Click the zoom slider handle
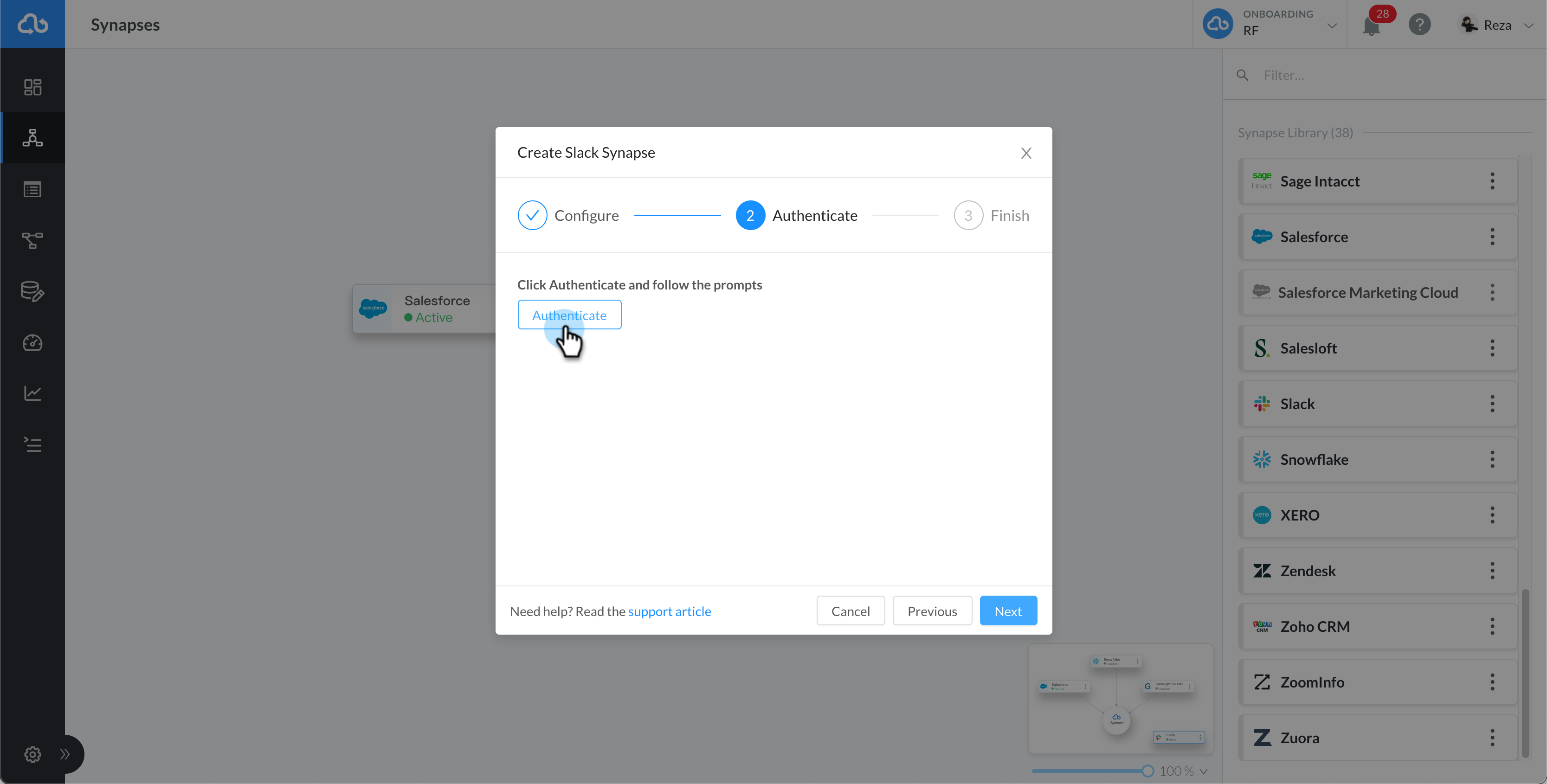 [x=1147, y=771]
